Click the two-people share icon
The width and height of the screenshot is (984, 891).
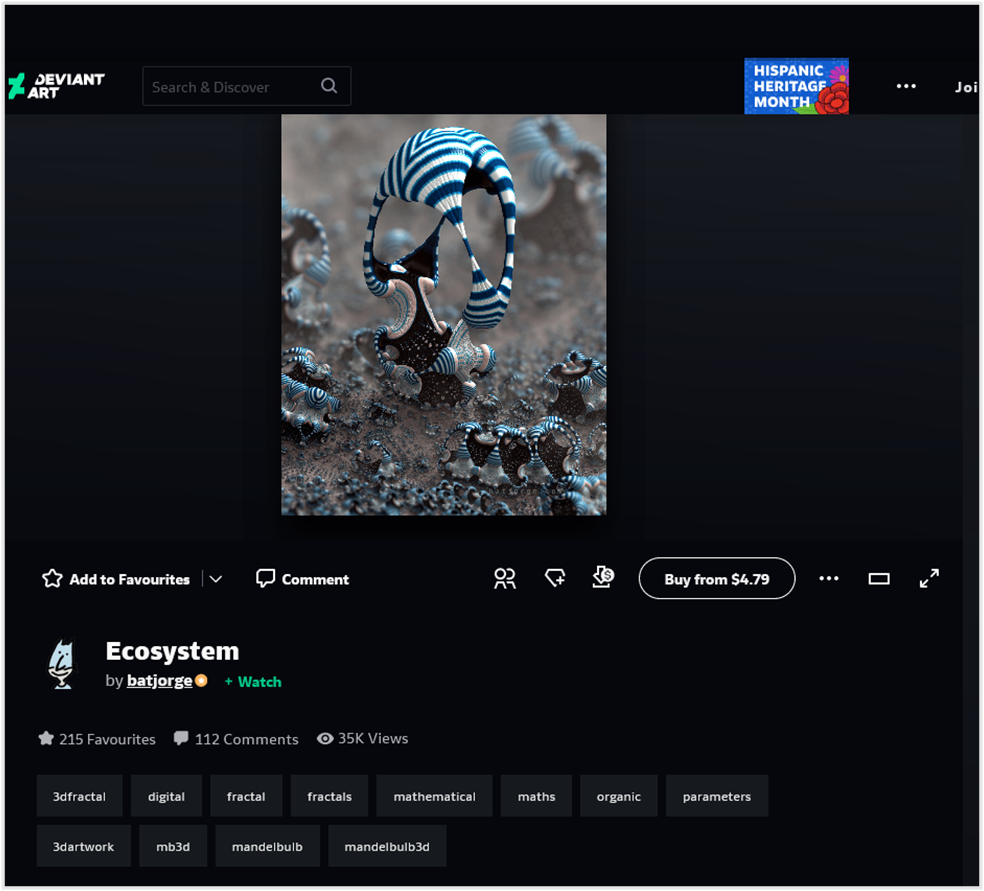pyautogui.click(x=505, y=579)
